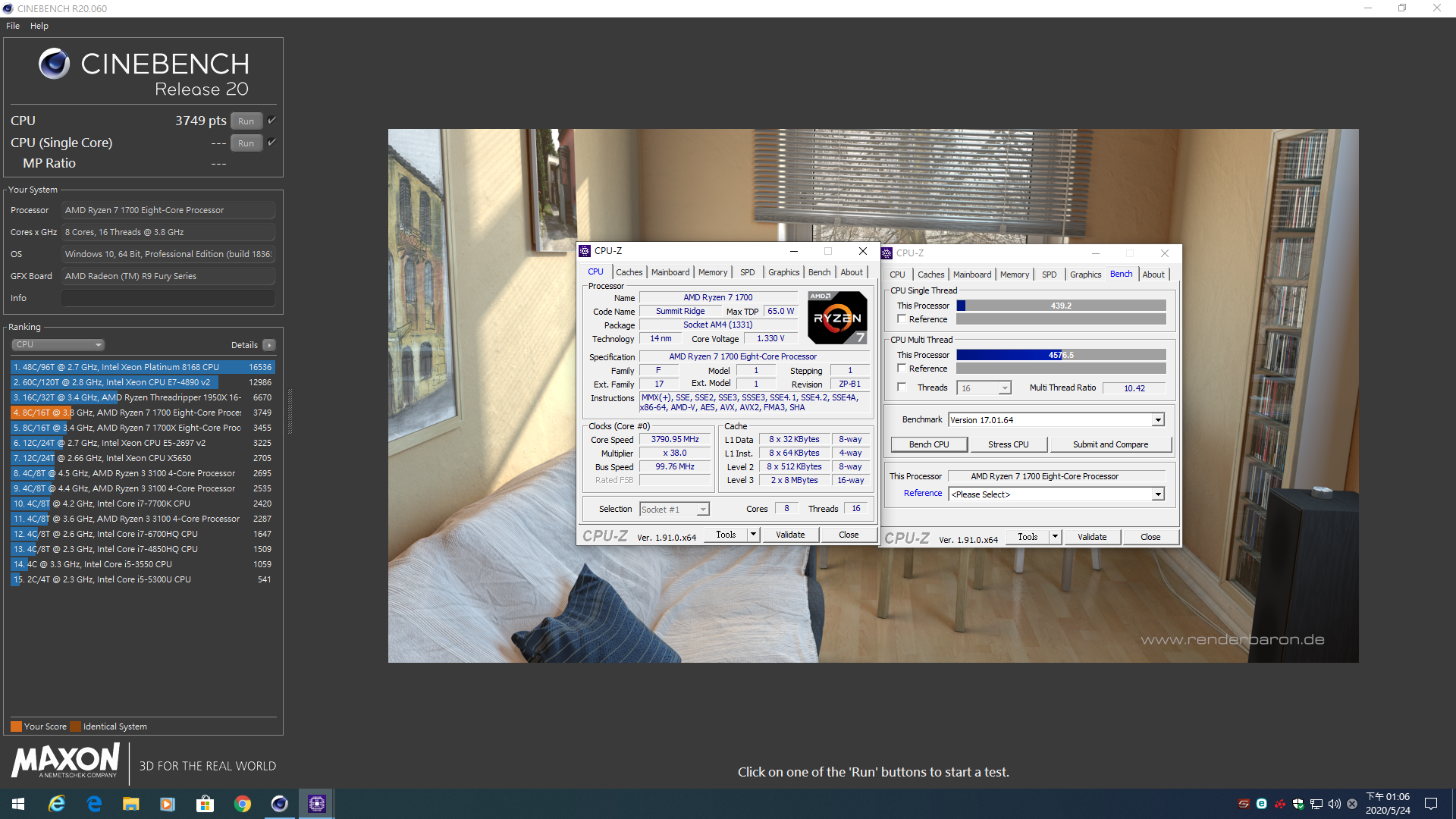Viewport: 1456px width, 819px height.
Task: Click the red molecule tray icon
Action: [x=1280, y=804]
